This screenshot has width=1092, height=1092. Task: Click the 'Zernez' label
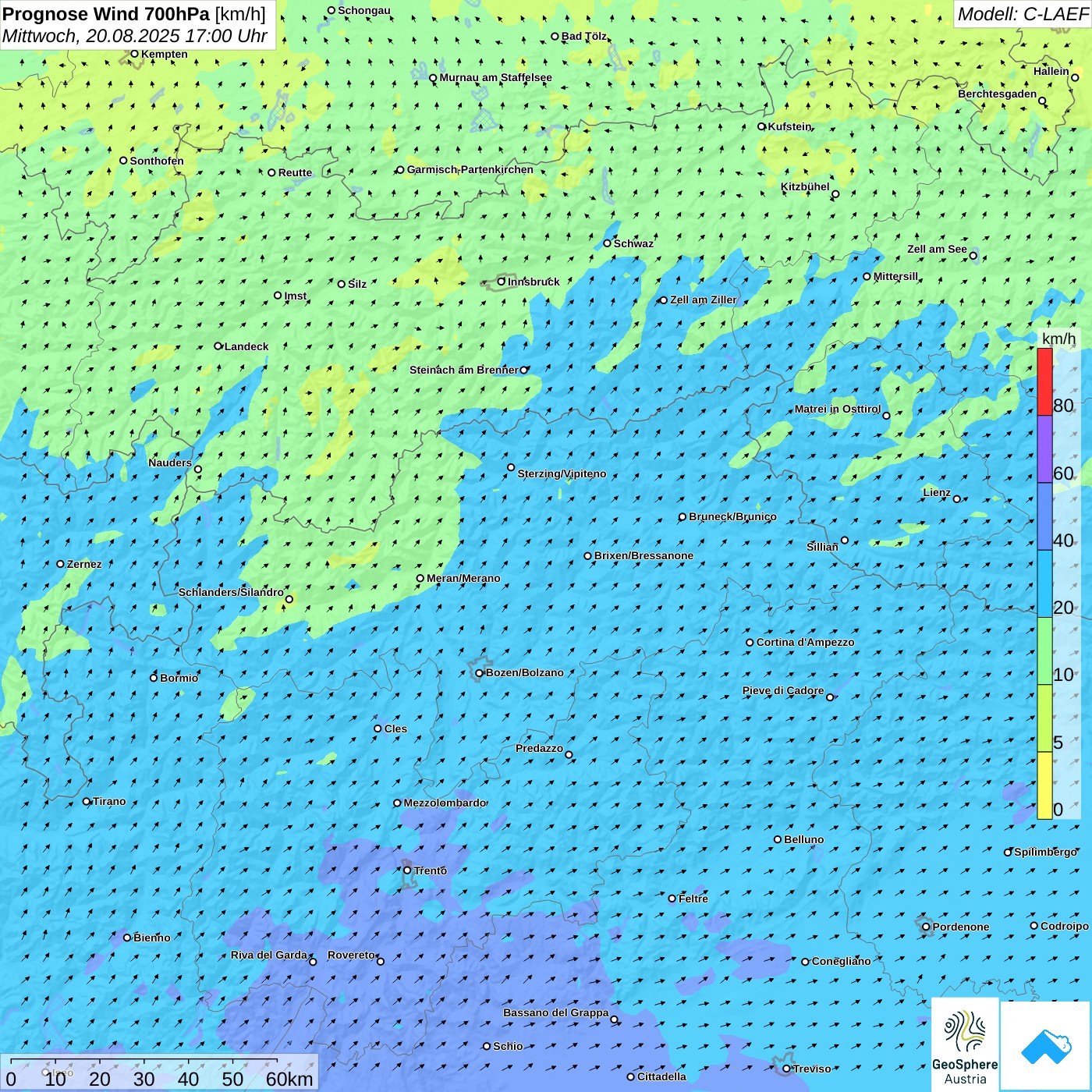(83, 564)
